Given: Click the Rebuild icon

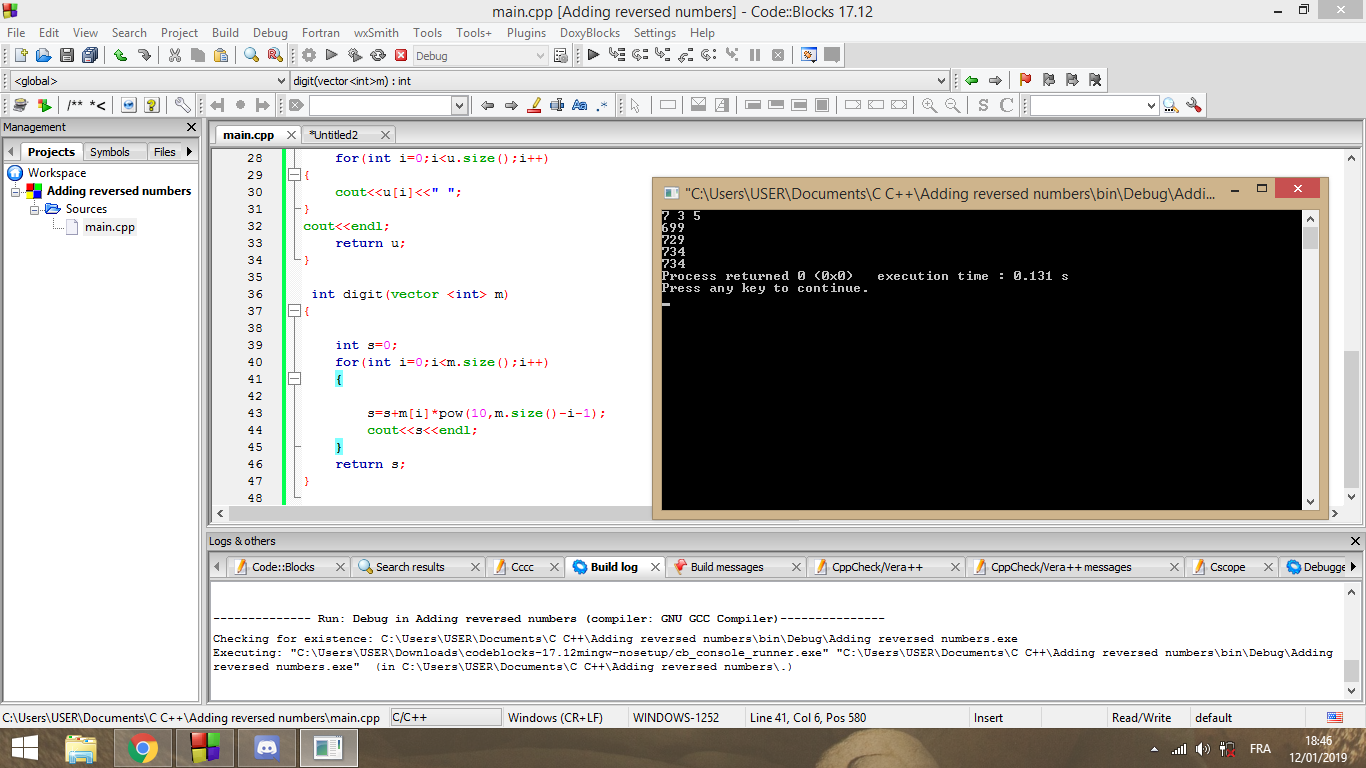Looking at the screenshot, I should [x=378, y=56].
